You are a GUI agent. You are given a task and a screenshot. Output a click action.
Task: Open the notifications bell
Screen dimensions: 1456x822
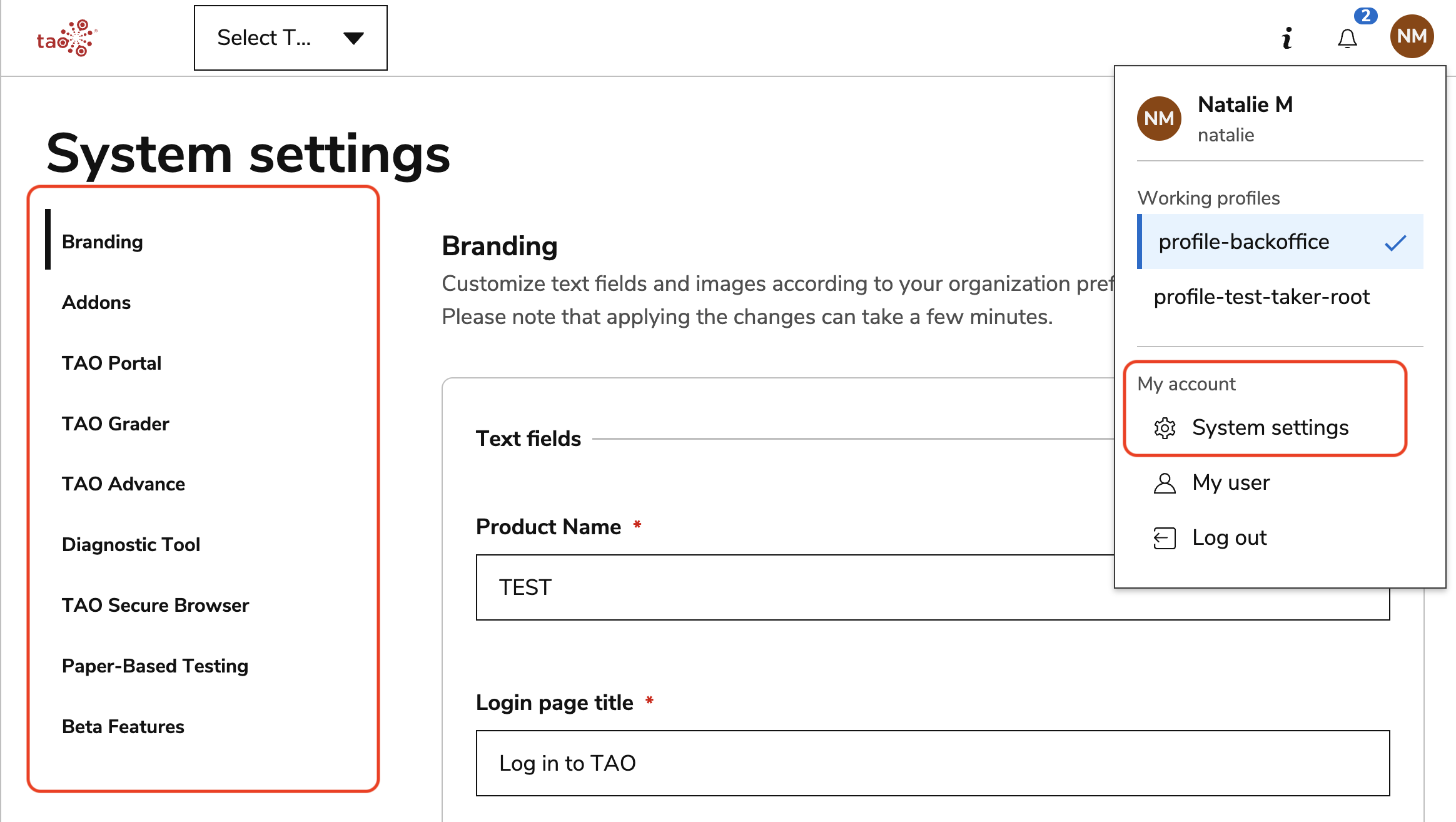tap(1347, 39)
